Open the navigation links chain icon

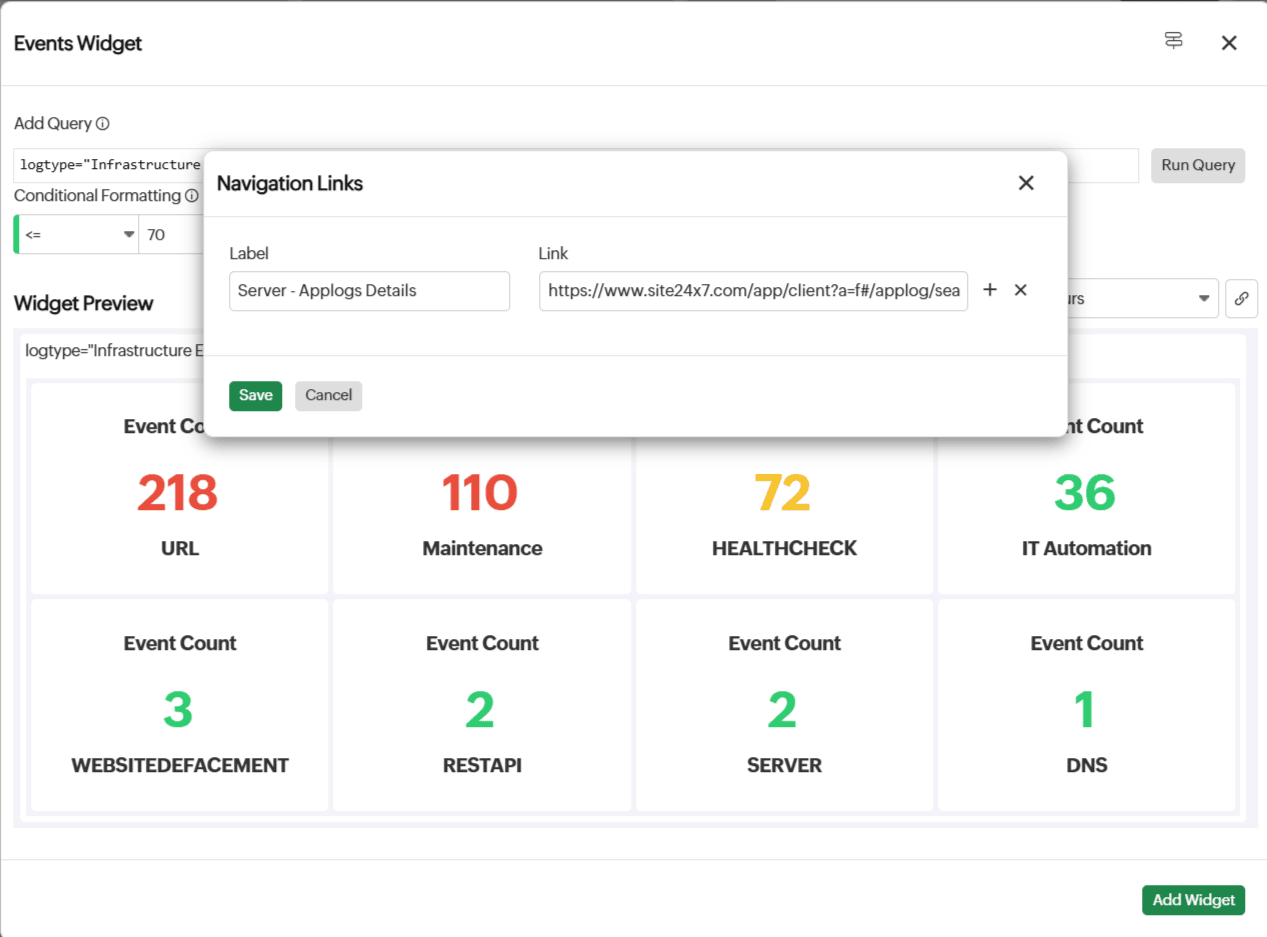1241,298
